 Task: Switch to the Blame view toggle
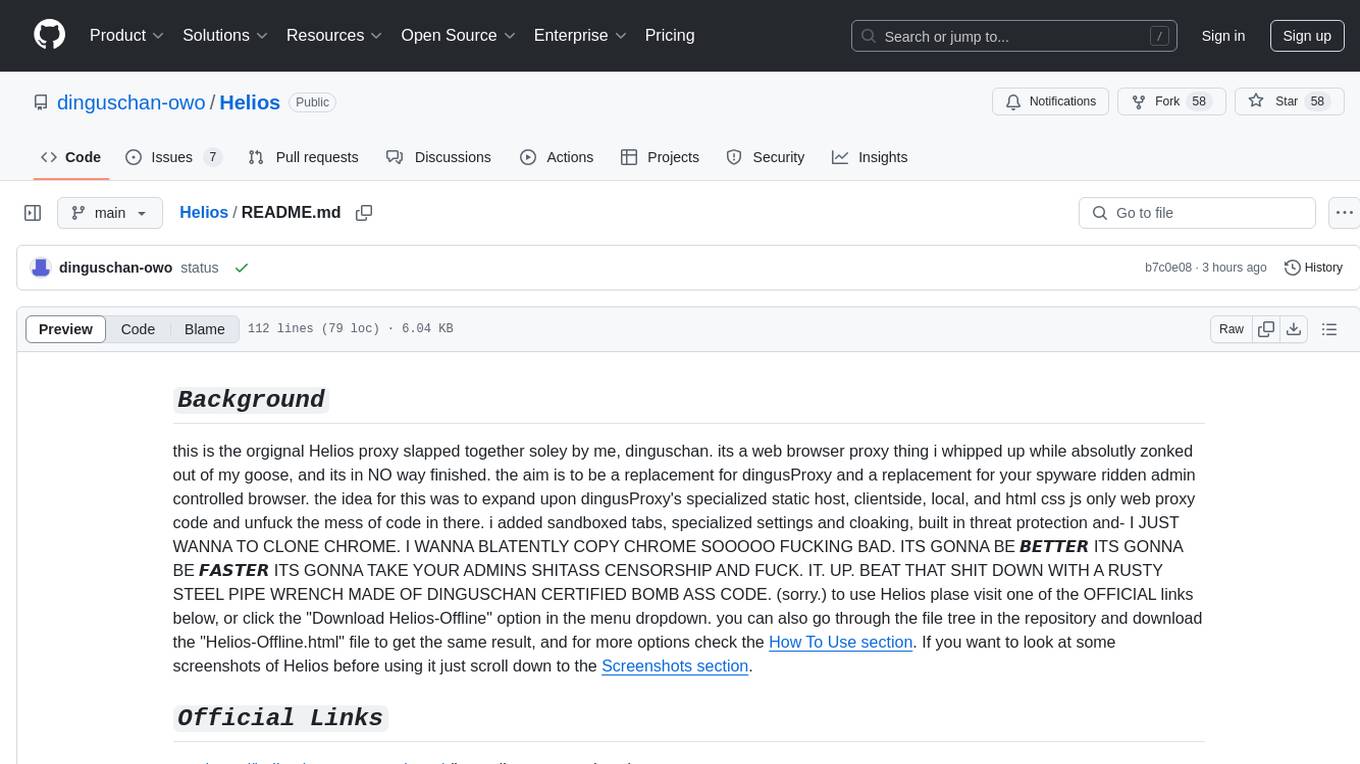(204, 329)
